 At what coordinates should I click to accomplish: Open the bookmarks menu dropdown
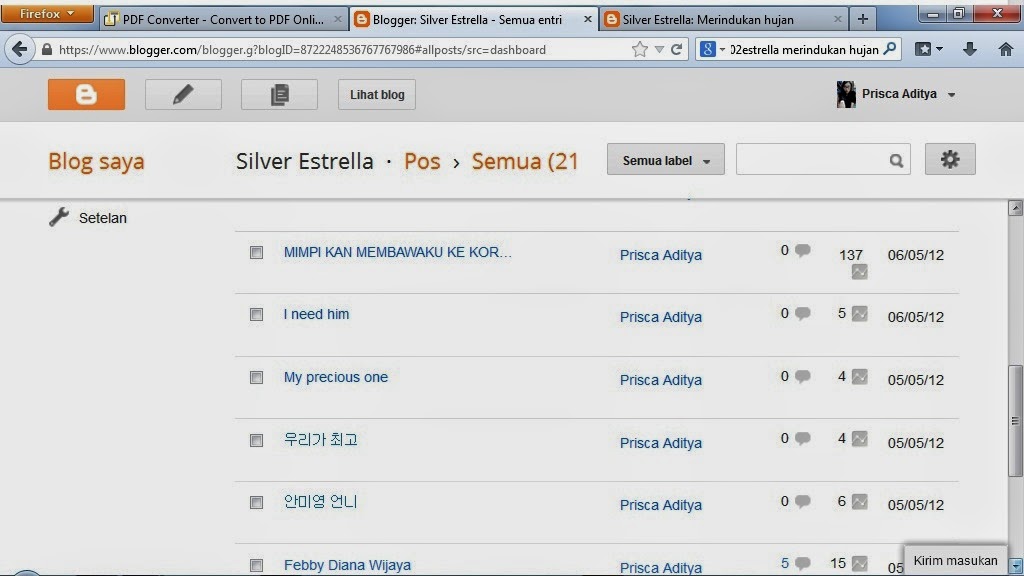pos(929,49)
